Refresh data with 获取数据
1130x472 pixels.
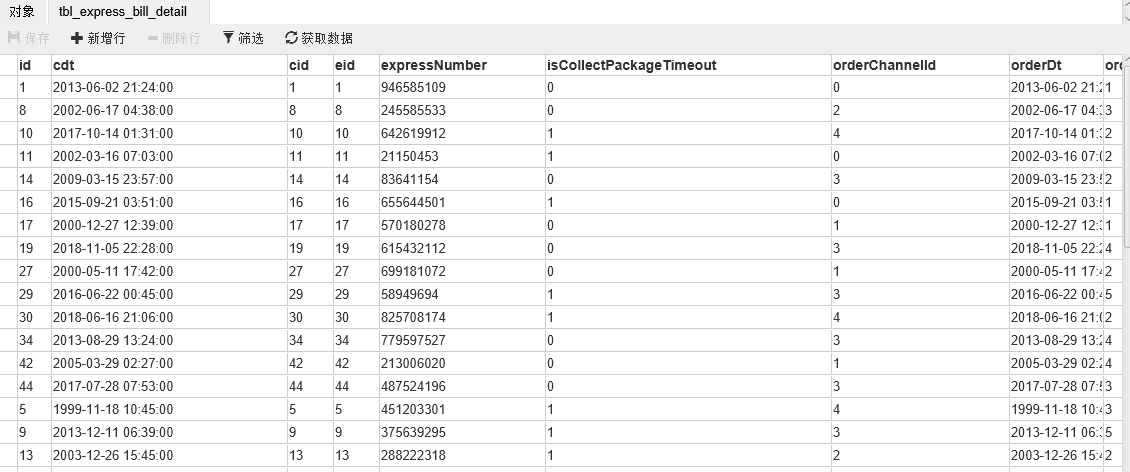[x=319, y=38]
